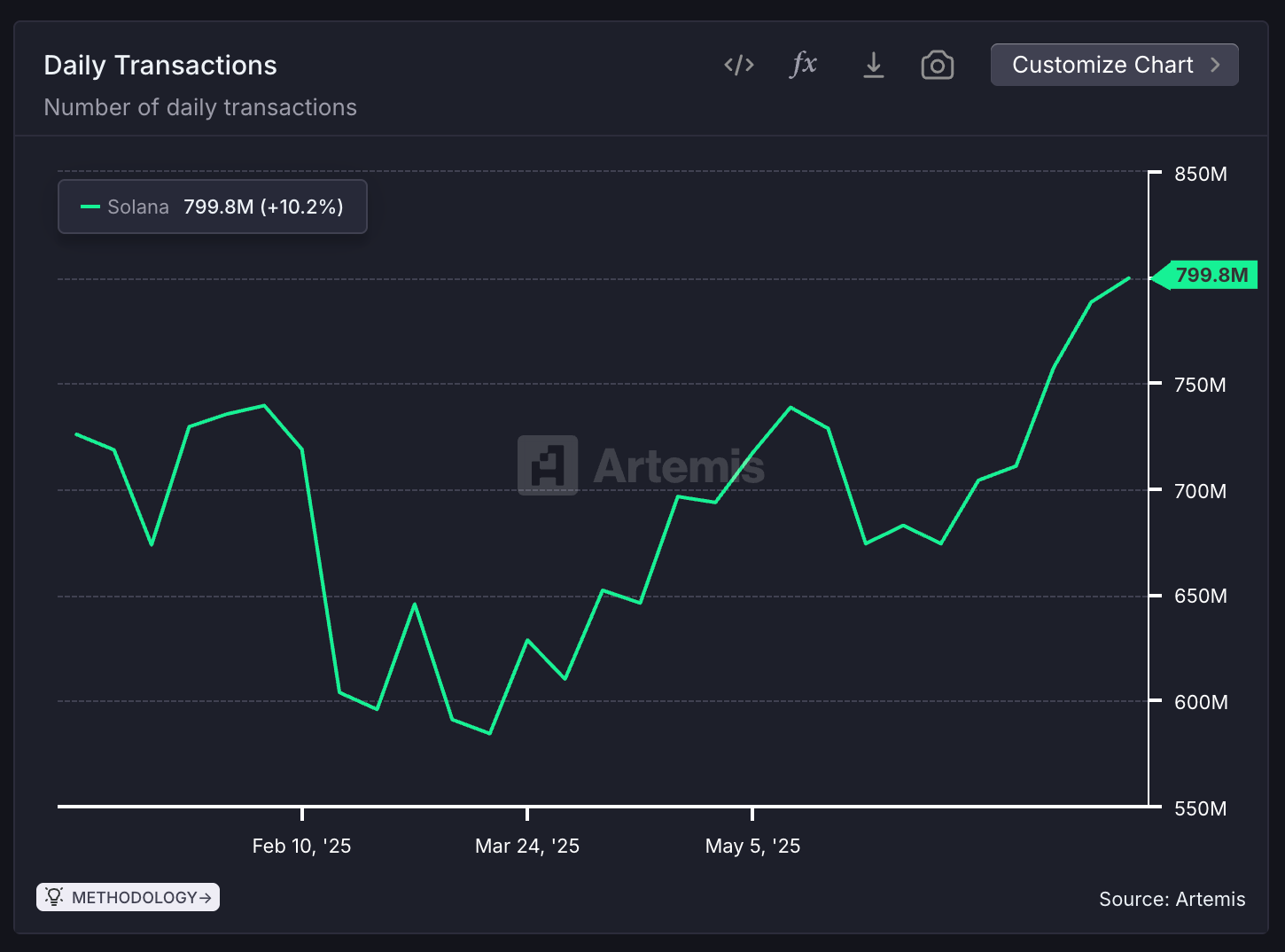Click the Mar 24, '25 axis label
1285x952 pixels.
pos(527,846)
